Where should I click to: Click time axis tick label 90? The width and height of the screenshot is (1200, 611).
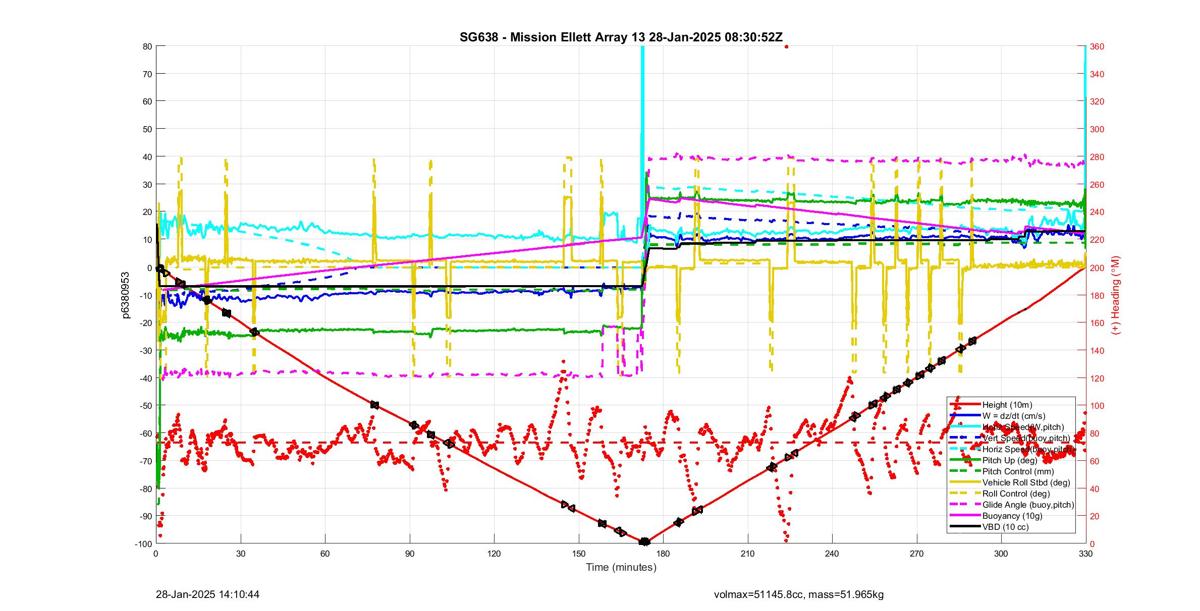(409, 553)
